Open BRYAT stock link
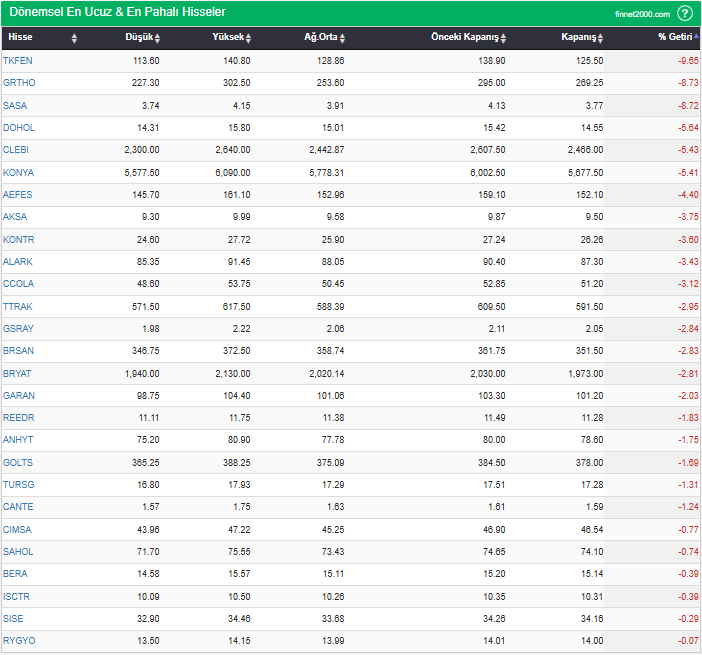This screenshot has width=702, height=655. [x=17, y=373]
